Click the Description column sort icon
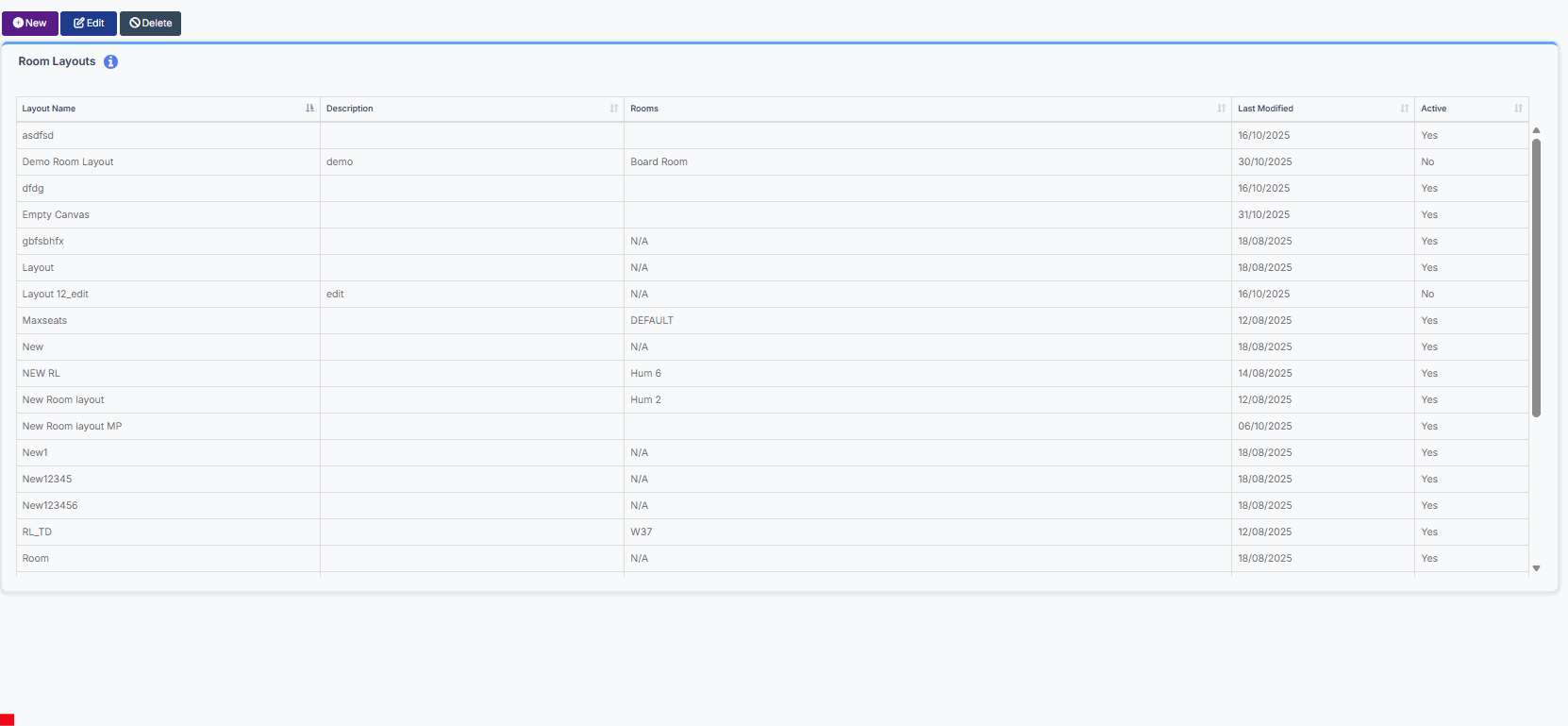Image resolution: width=1568 pixels, height=726 pixels. [x=613, y=109]
